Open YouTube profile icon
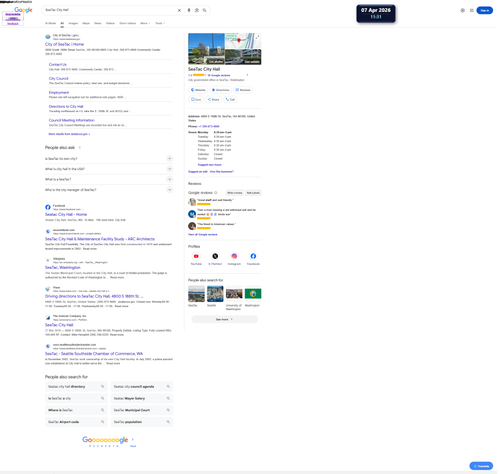500x474 pixels. coord(196,256)
